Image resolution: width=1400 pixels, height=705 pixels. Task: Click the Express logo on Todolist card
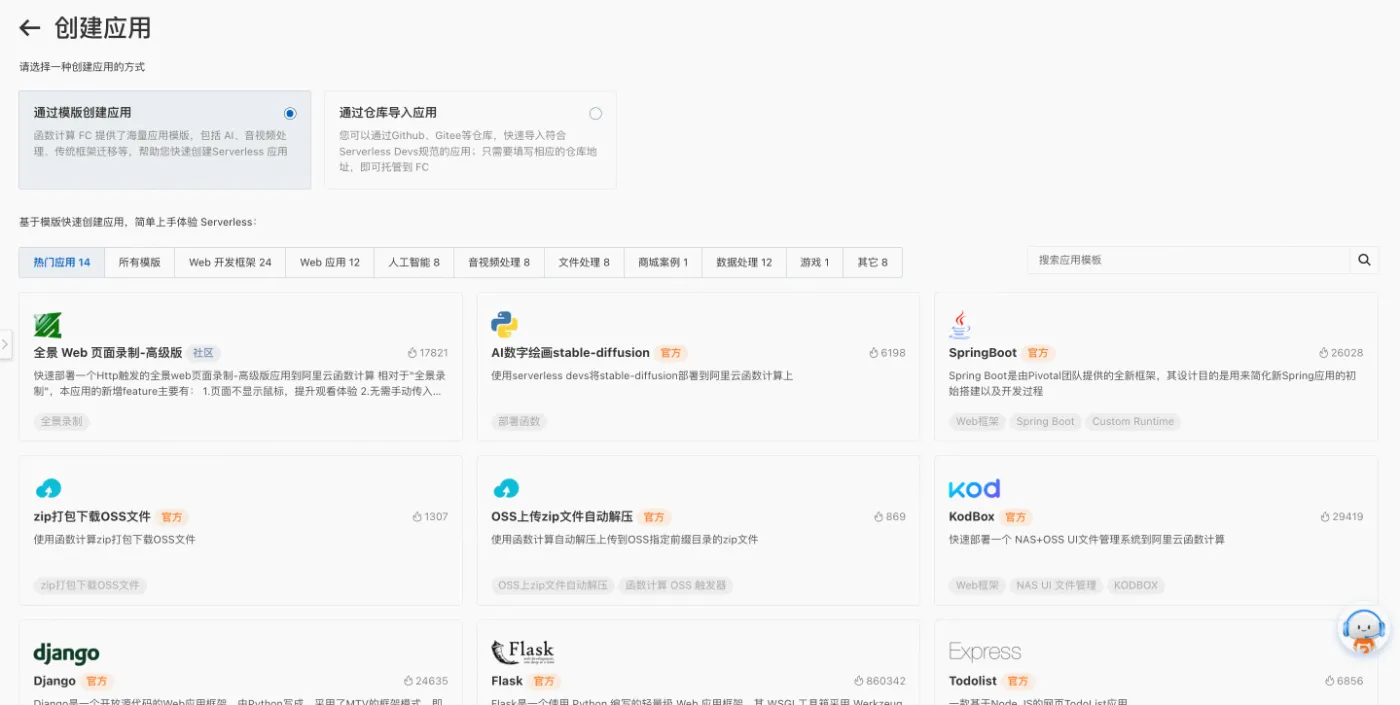pos(985,652)
